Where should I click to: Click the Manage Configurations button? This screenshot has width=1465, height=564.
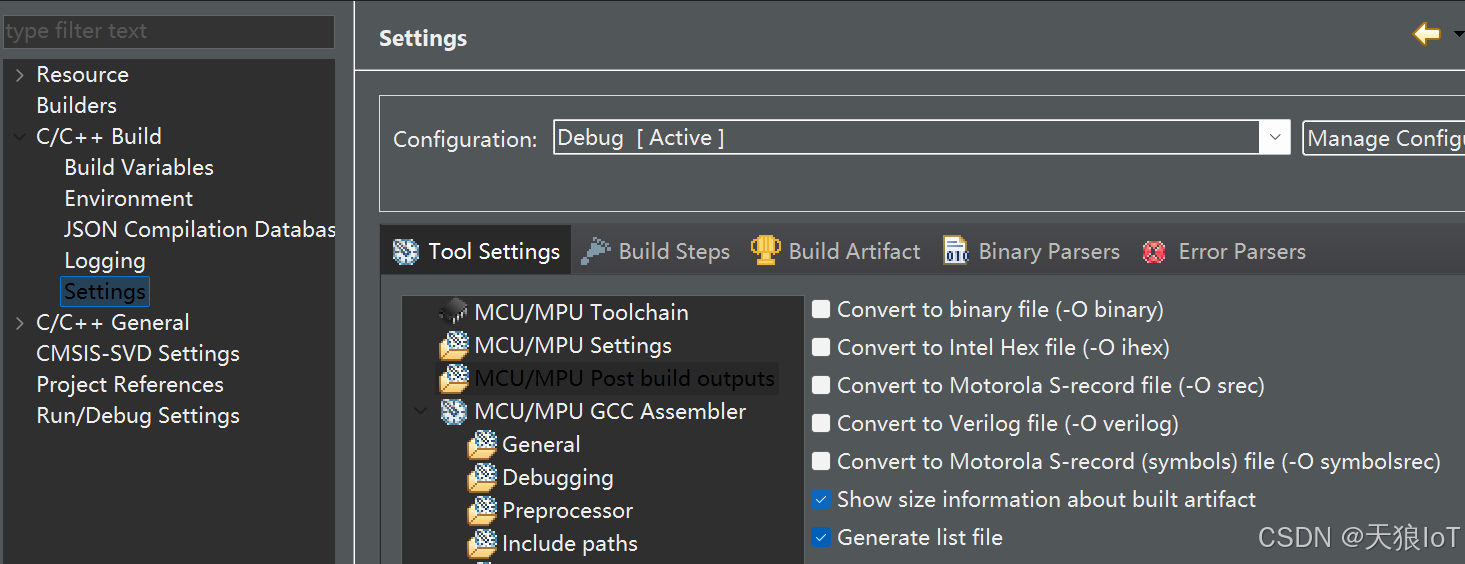[1384, 139]
